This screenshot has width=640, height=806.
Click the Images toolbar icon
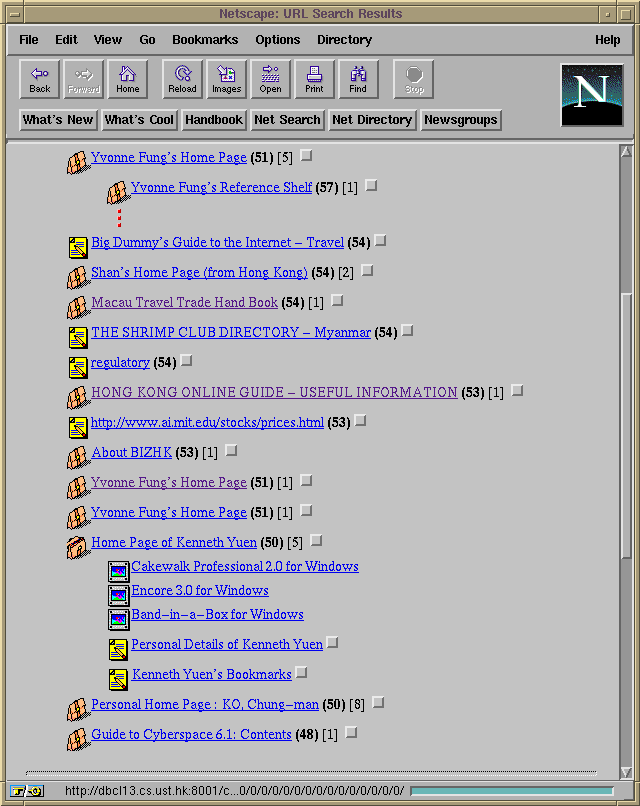[x=226, y=79]
